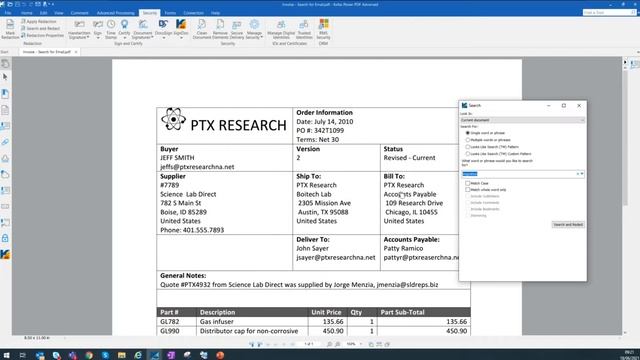Select Multiple words or phrases option
The image size is (640, 360).
coord(468,140)
